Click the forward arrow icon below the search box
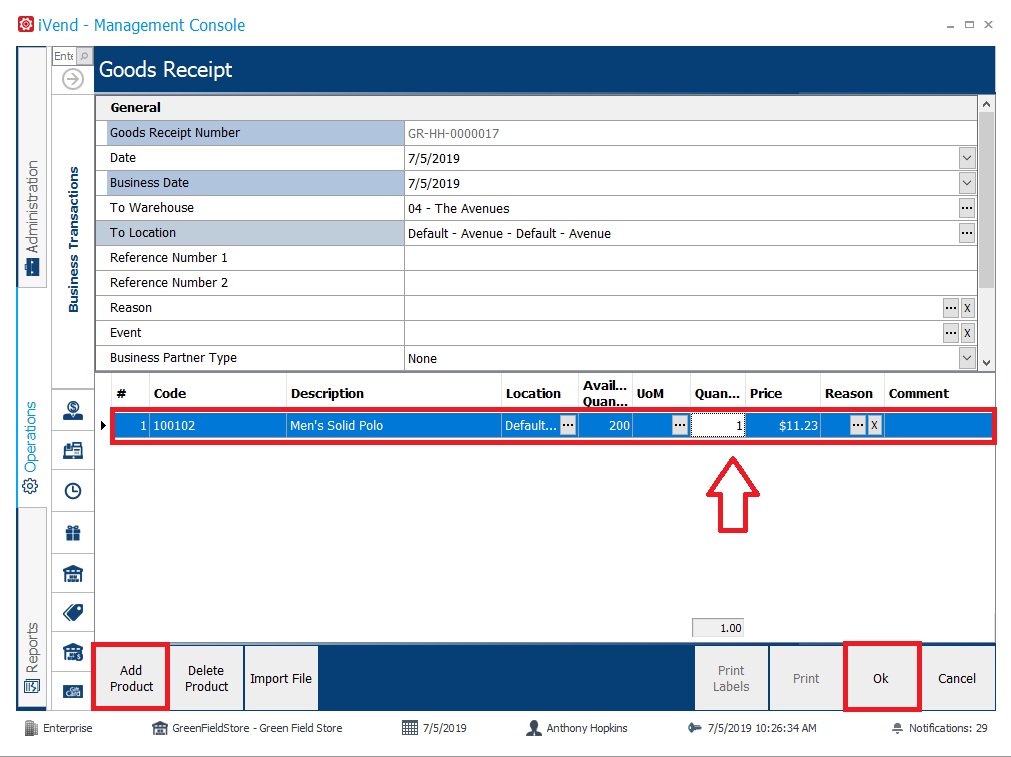Viewport: 1011px width, 757px height. (73, 79)
